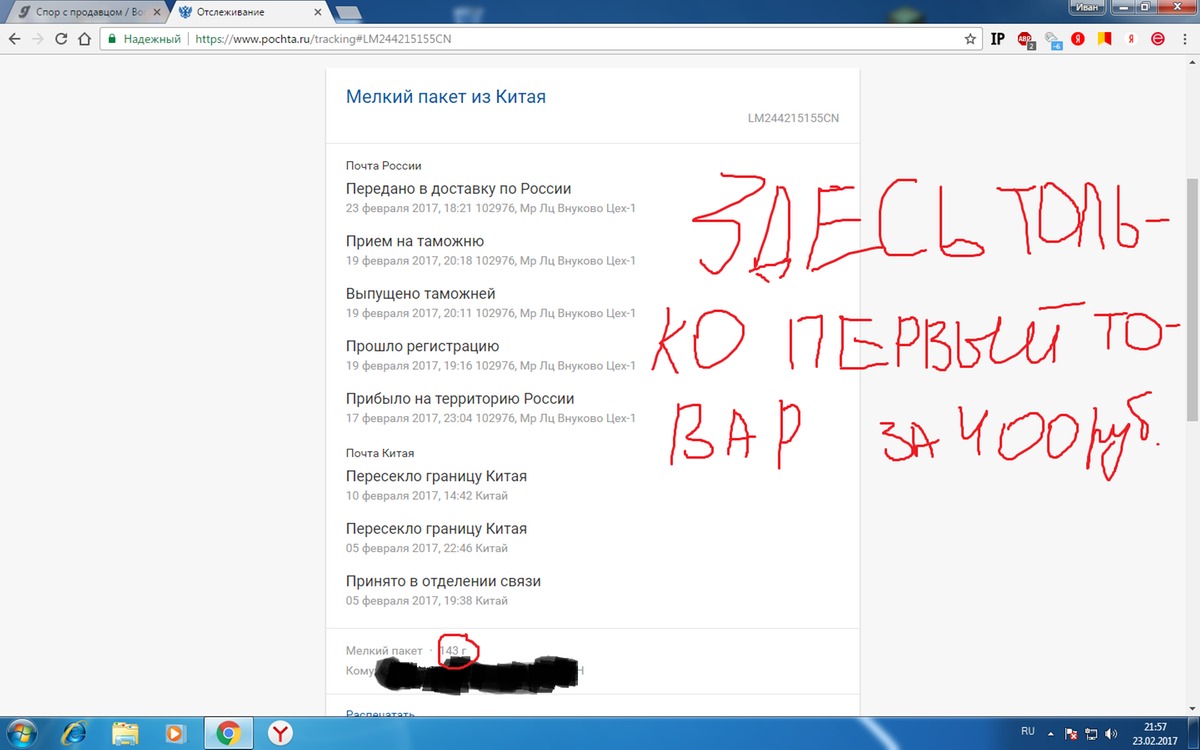1200x750 pixels.
Task: Click the 'Почта Китая' section label
Action: click(380, 453)
